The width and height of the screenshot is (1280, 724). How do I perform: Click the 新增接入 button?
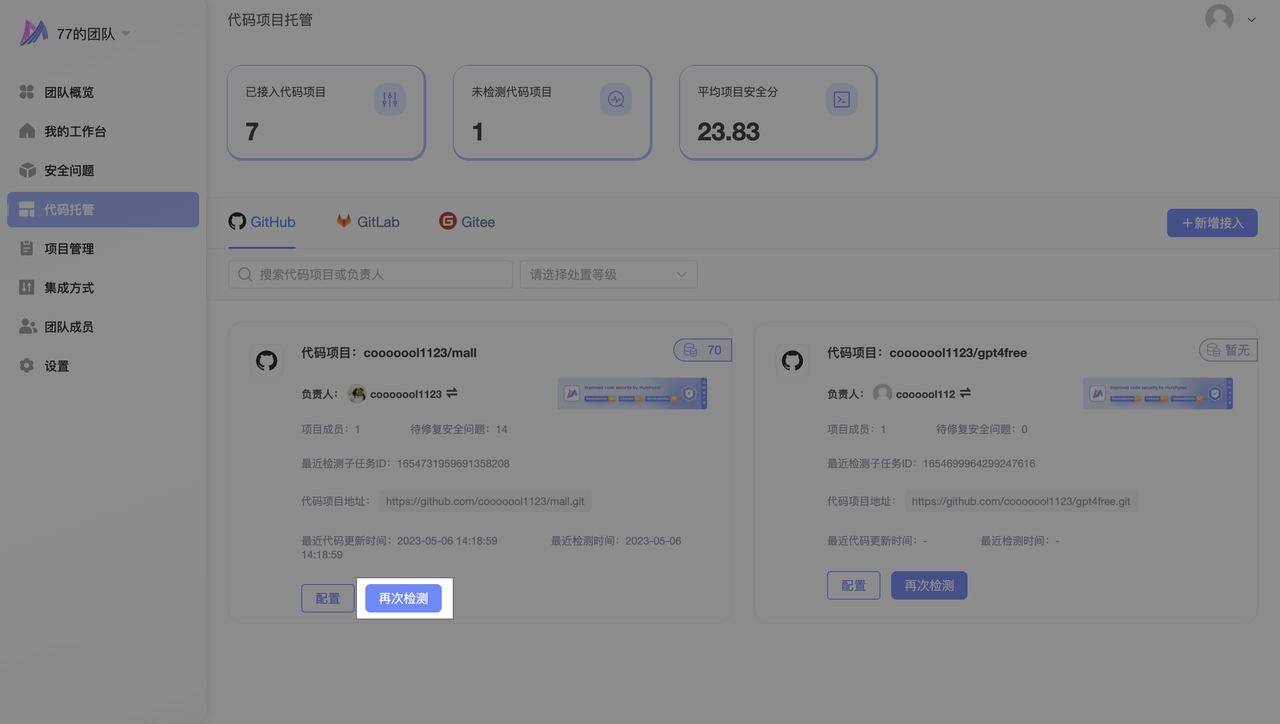[x=1212, y=223]
